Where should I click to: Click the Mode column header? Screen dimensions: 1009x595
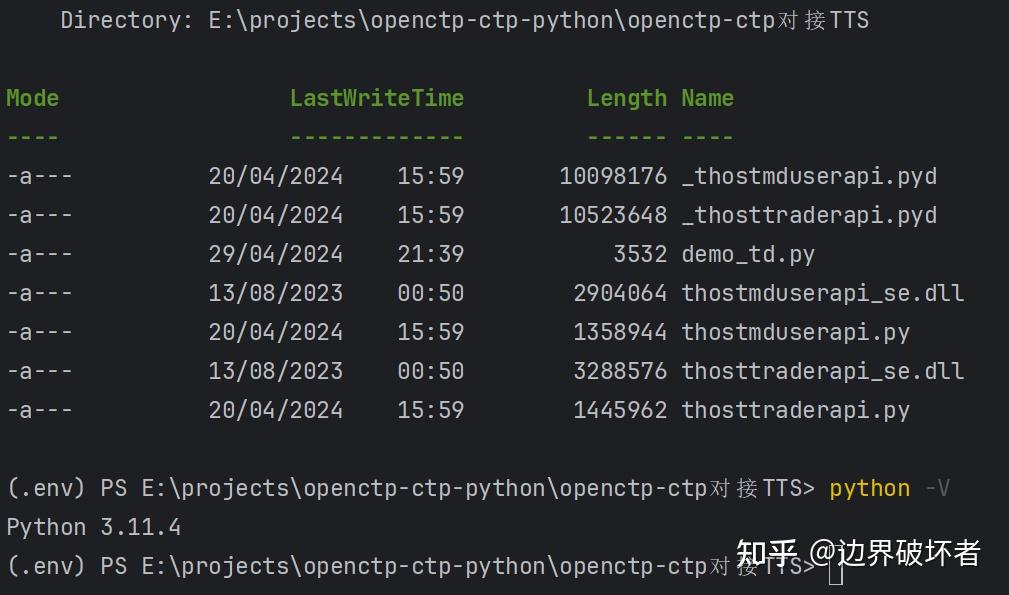32,97
